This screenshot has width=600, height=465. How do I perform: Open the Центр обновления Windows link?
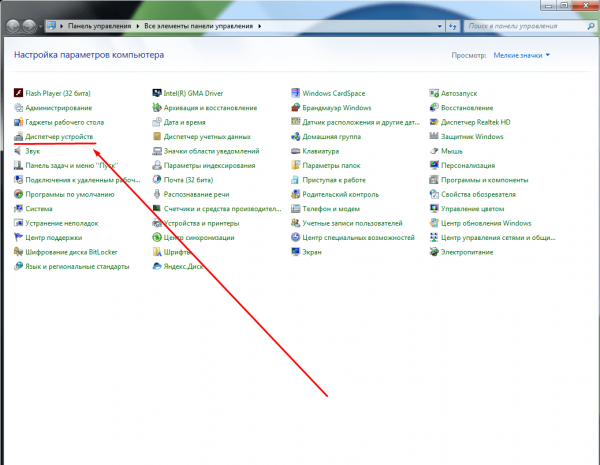click(x=486, y=223)
